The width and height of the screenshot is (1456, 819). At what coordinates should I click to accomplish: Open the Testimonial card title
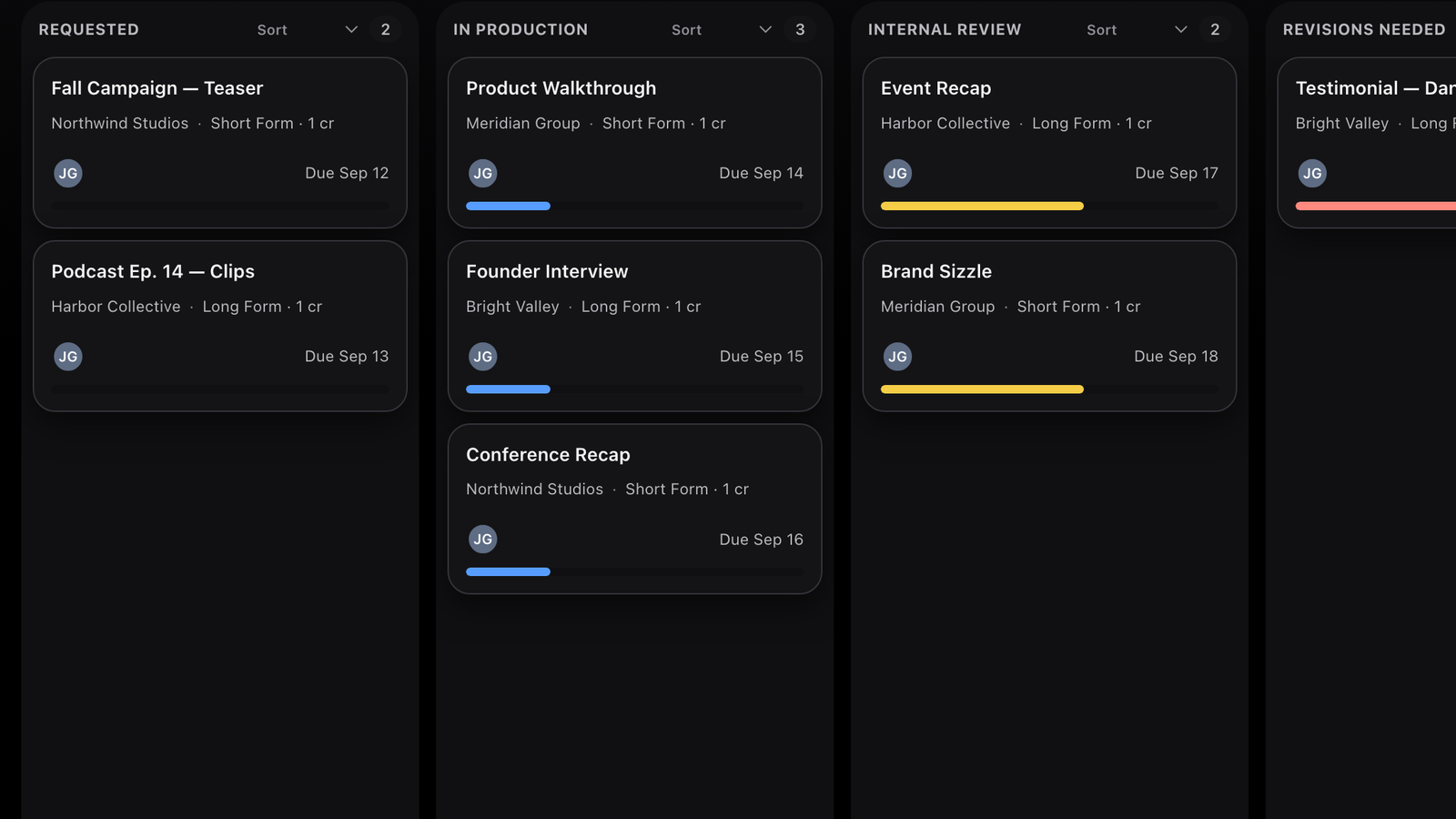coord(1375,88)
